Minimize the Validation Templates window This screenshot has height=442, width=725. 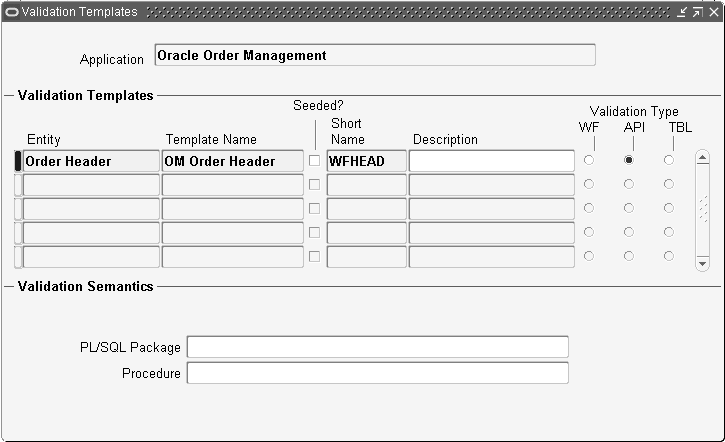click(682, 12)
